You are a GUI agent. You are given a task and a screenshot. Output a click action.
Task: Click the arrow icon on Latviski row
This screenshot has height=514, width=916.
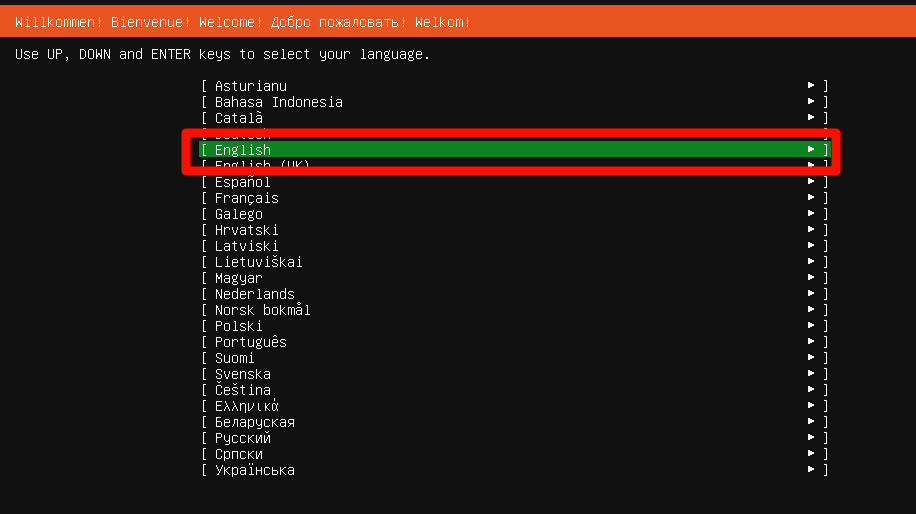click(811, 246)
